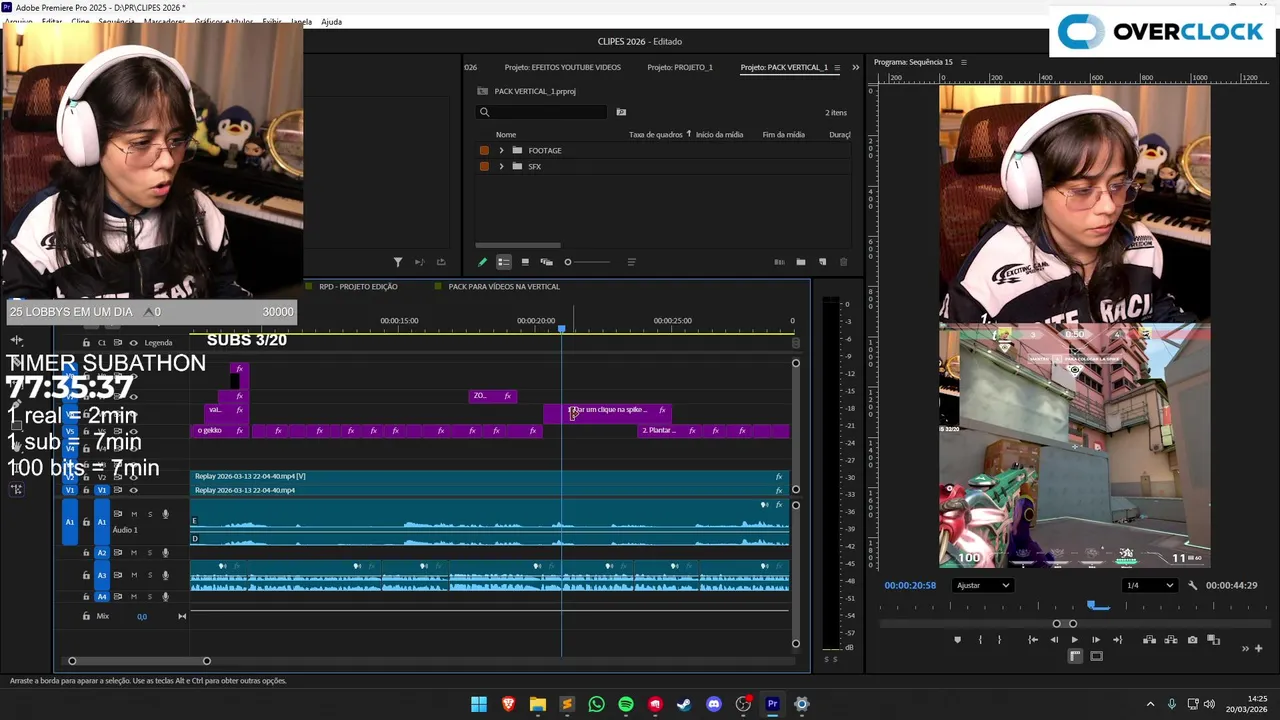Click the plus Button Editor icon
This screenshot has width=1280, height=720.
(x=1259, y=648)
